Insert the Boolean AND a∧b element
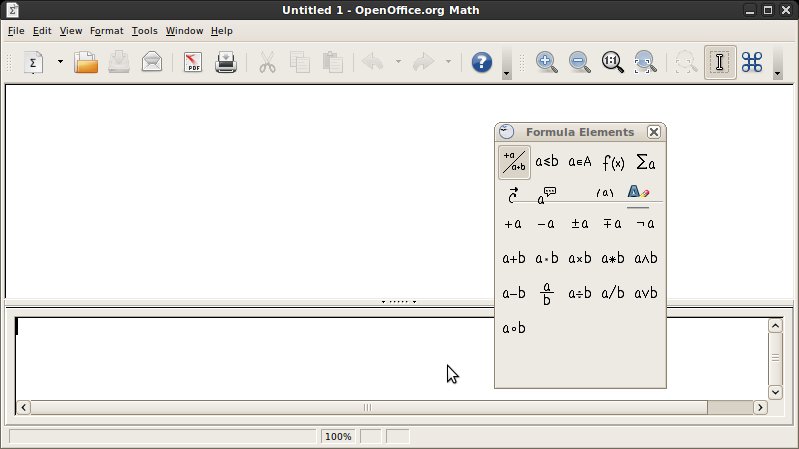Screen dimensions: 799x449 point(646,258)
